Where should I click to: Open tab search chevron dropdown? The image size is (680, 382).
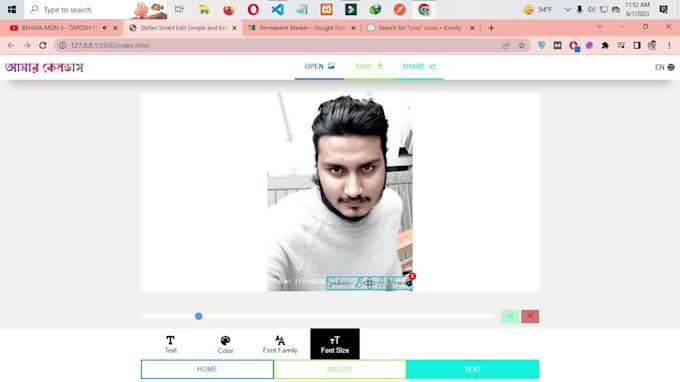tap(600, 27)
